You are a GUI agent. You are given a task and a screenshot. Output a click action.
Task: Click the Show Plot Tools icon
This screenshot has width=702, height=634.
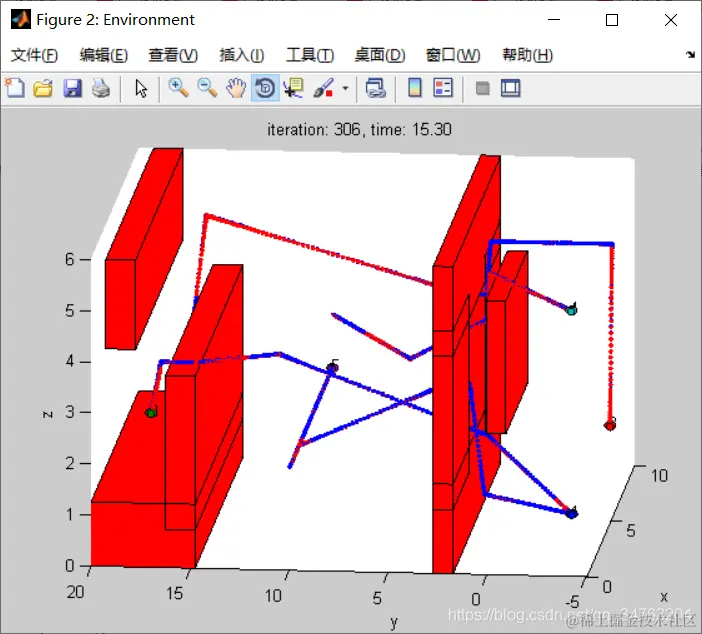coord(510,88)
